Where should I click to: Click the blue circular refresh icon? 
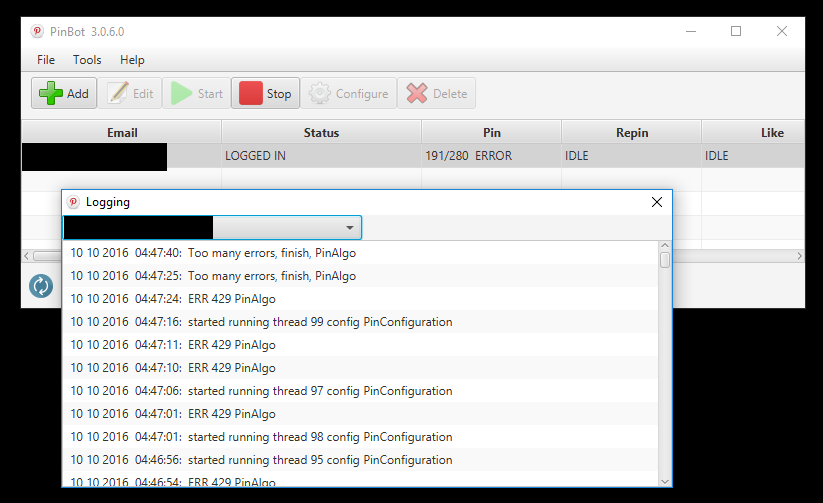tap(41, 286)
